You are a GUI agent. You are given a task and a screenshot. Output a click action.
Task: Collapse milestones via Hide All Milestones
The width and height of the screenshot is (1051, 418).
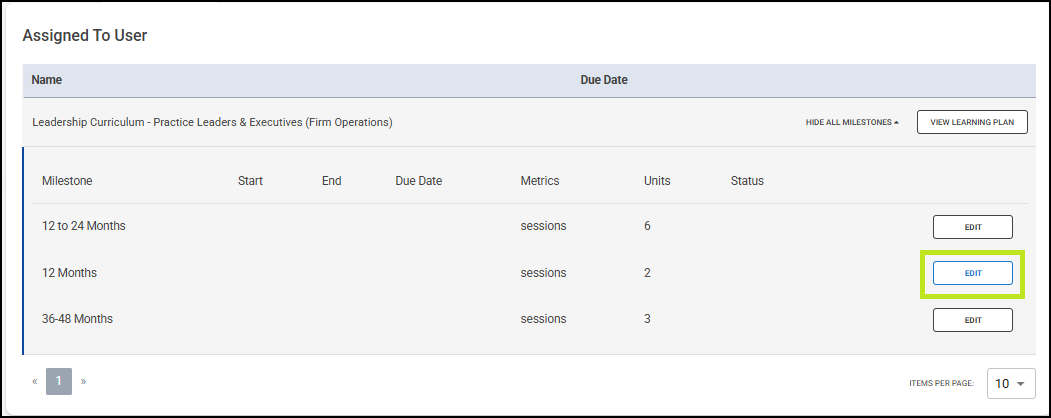852,122
